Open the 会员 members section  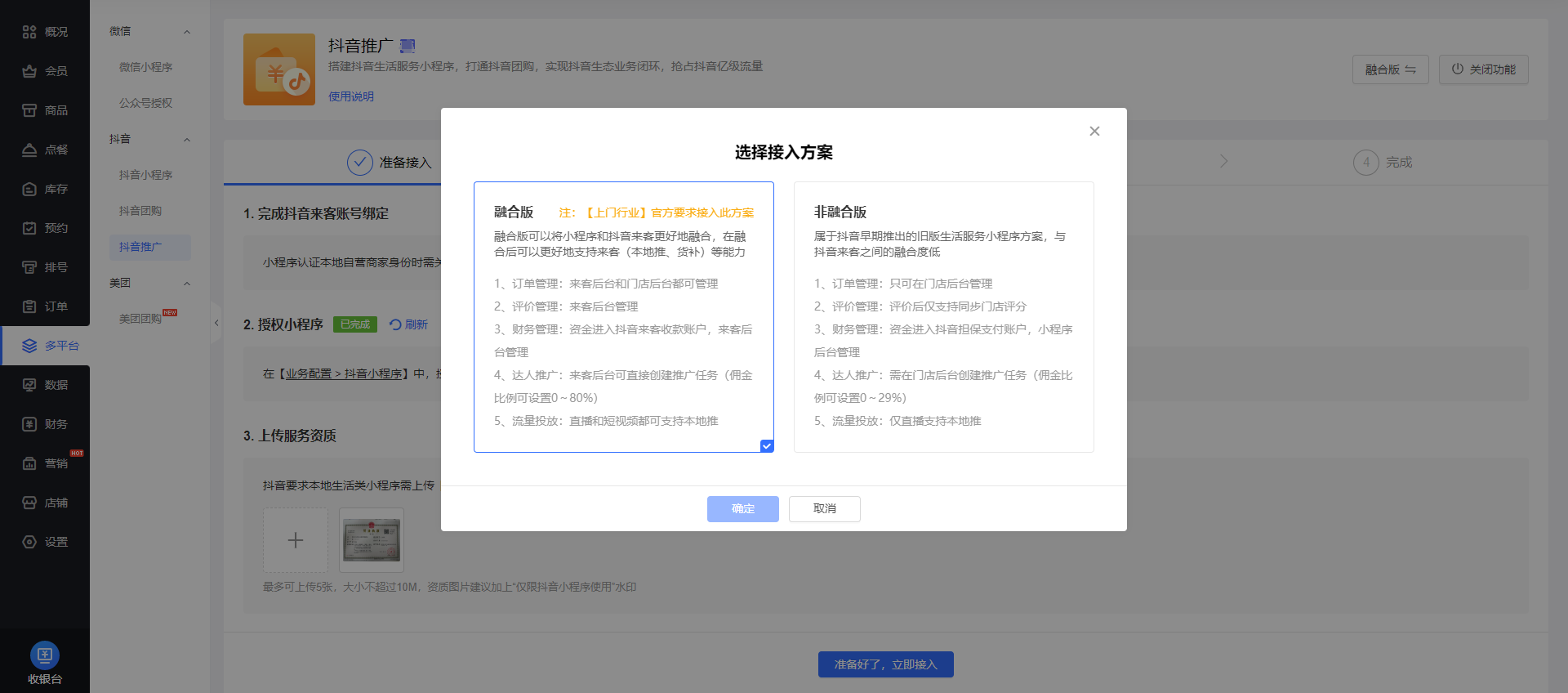click(x=45, y=71)
